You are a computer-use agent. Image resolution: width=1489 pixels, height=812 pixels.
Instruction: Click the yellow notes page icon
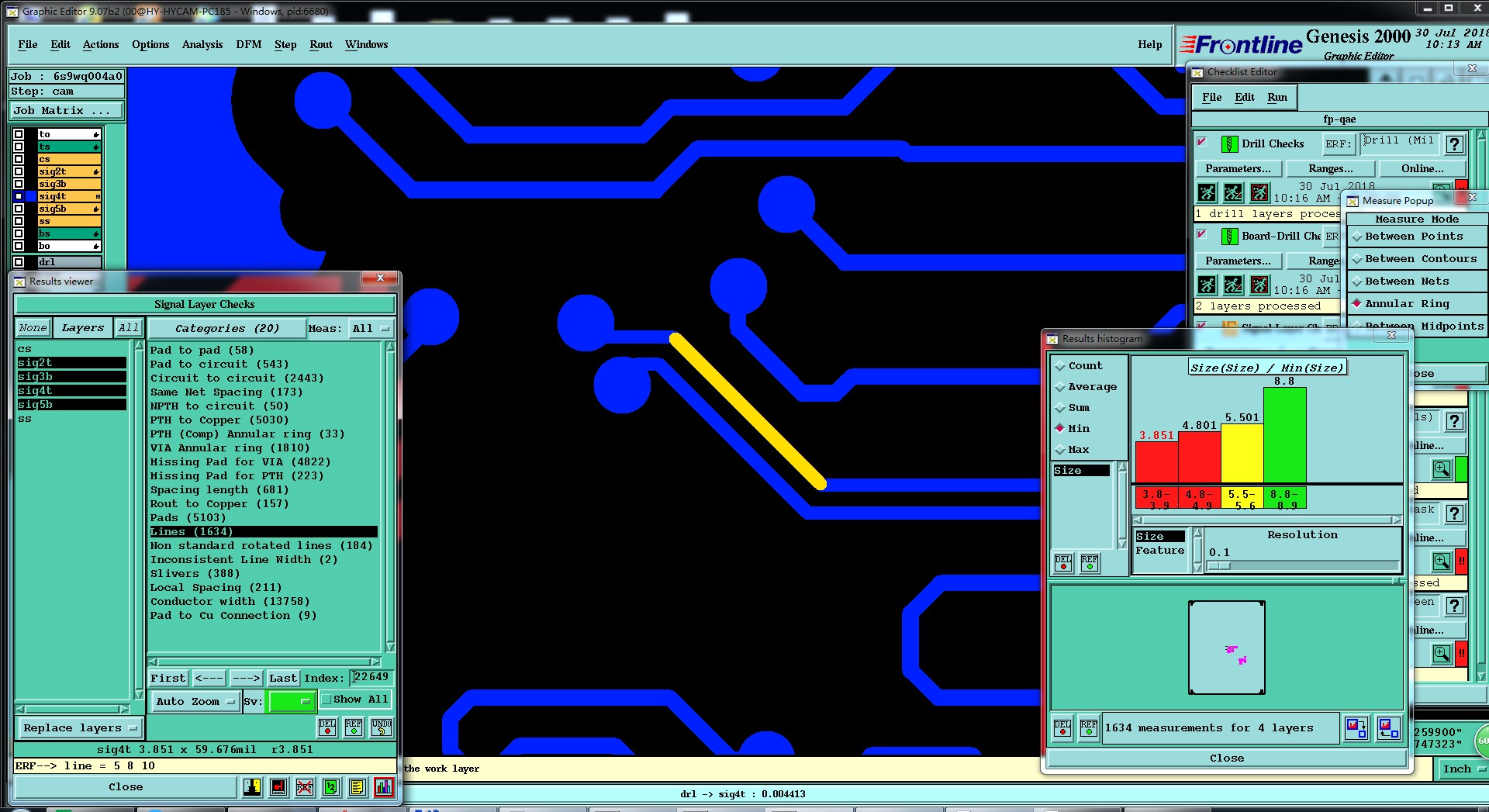click(357, 787)
